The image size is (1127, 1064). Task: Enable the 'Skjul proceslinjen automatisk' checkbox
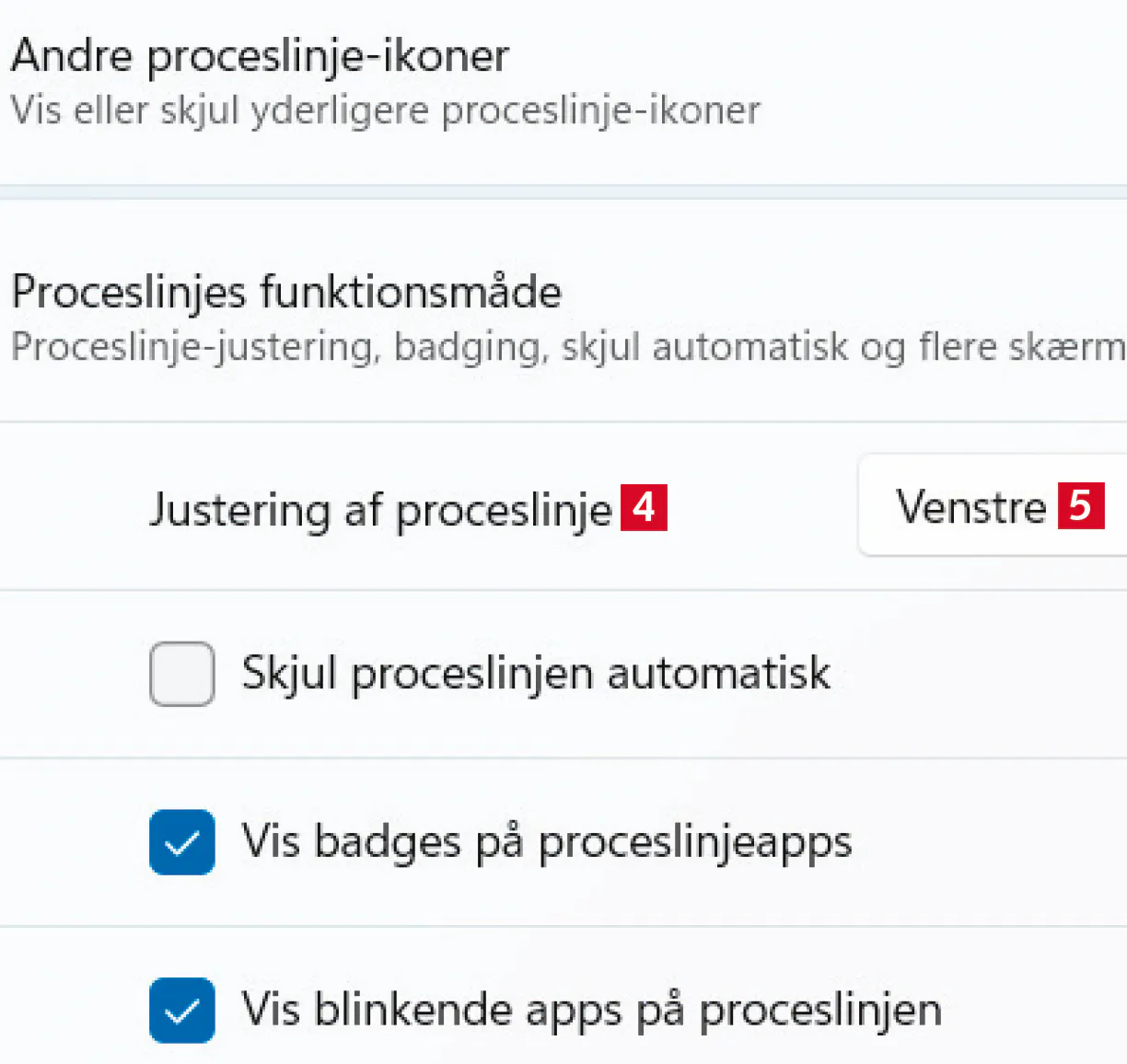click(x=182, y=674)
